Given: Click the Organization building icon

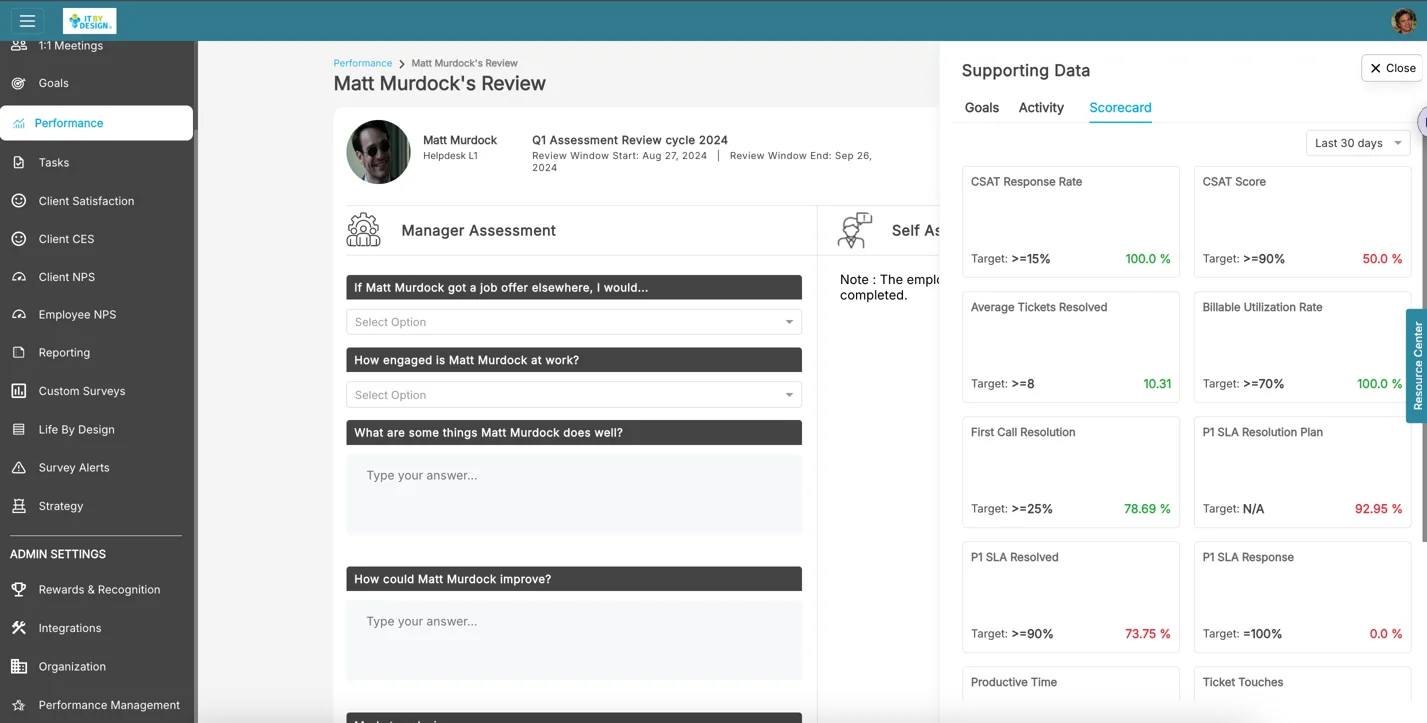Looking at the screenshot, I should [19, 666].
